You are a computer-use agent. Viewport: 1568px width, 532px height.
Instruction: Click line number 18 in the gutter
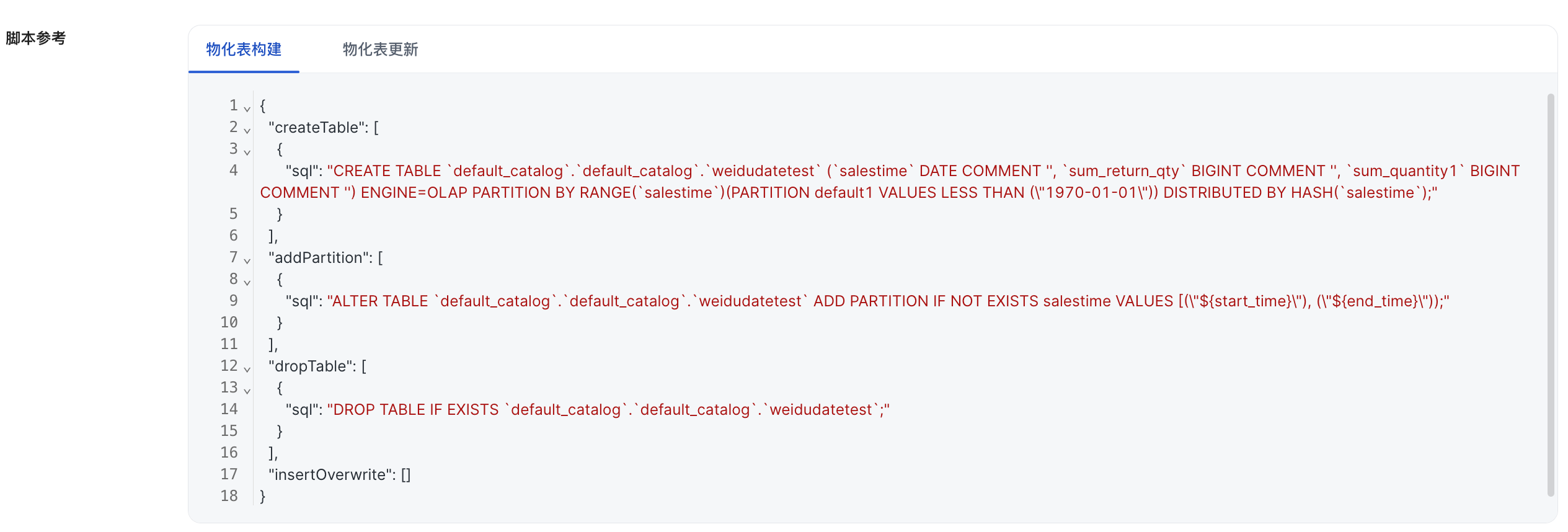point(229,496)
